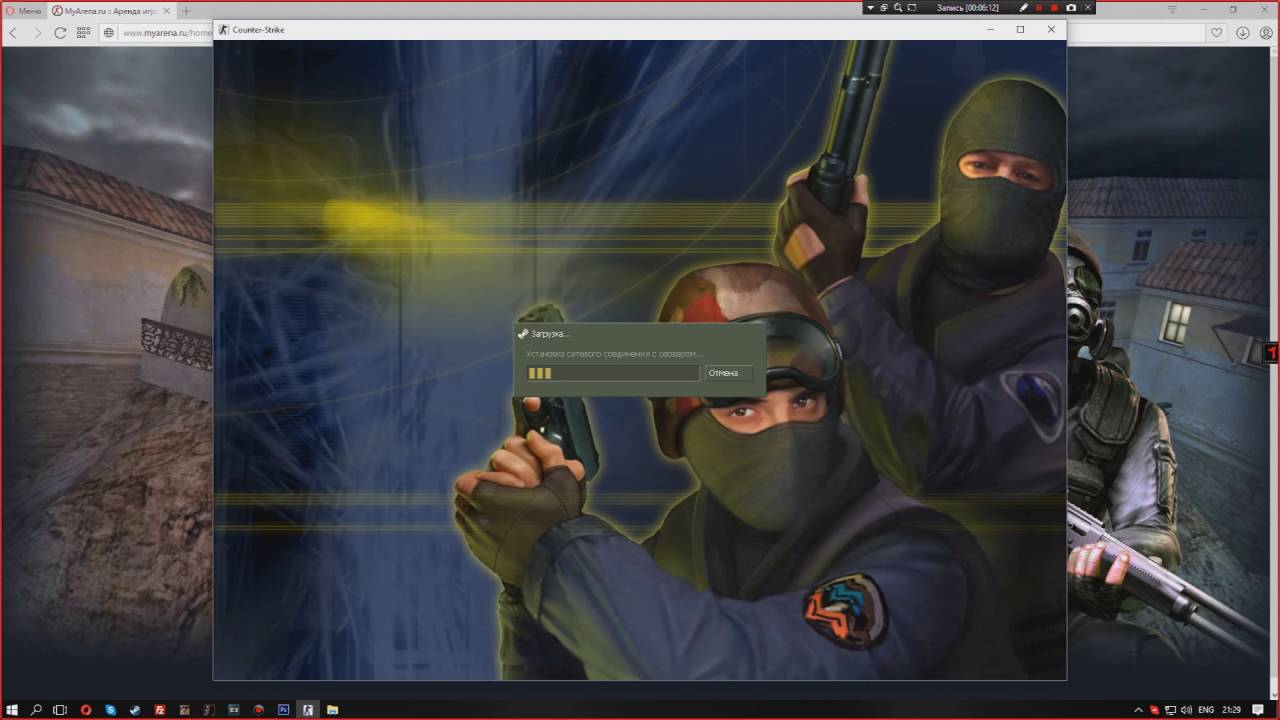Open the clock showing 21:29
The width and height of the screenshot is (1280, 720).
pos(1232,710)
